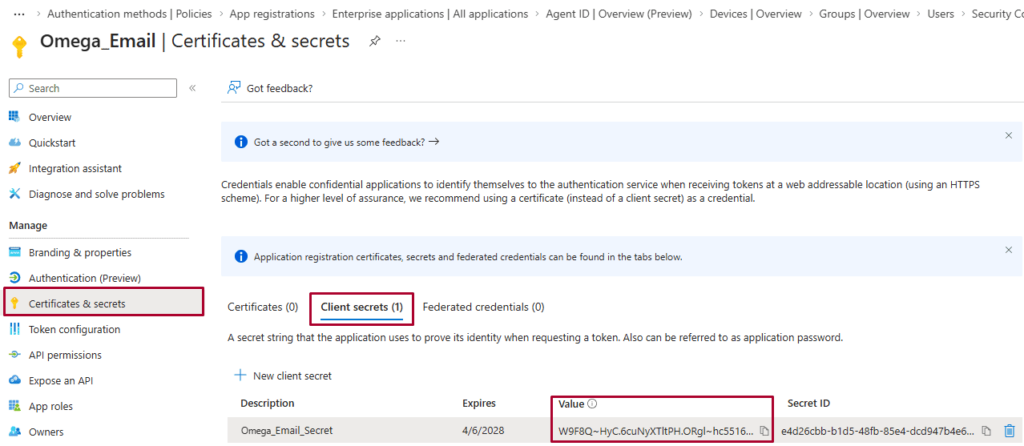Click the Overview grid icon

pyautogui.click(x=14, y=117)
